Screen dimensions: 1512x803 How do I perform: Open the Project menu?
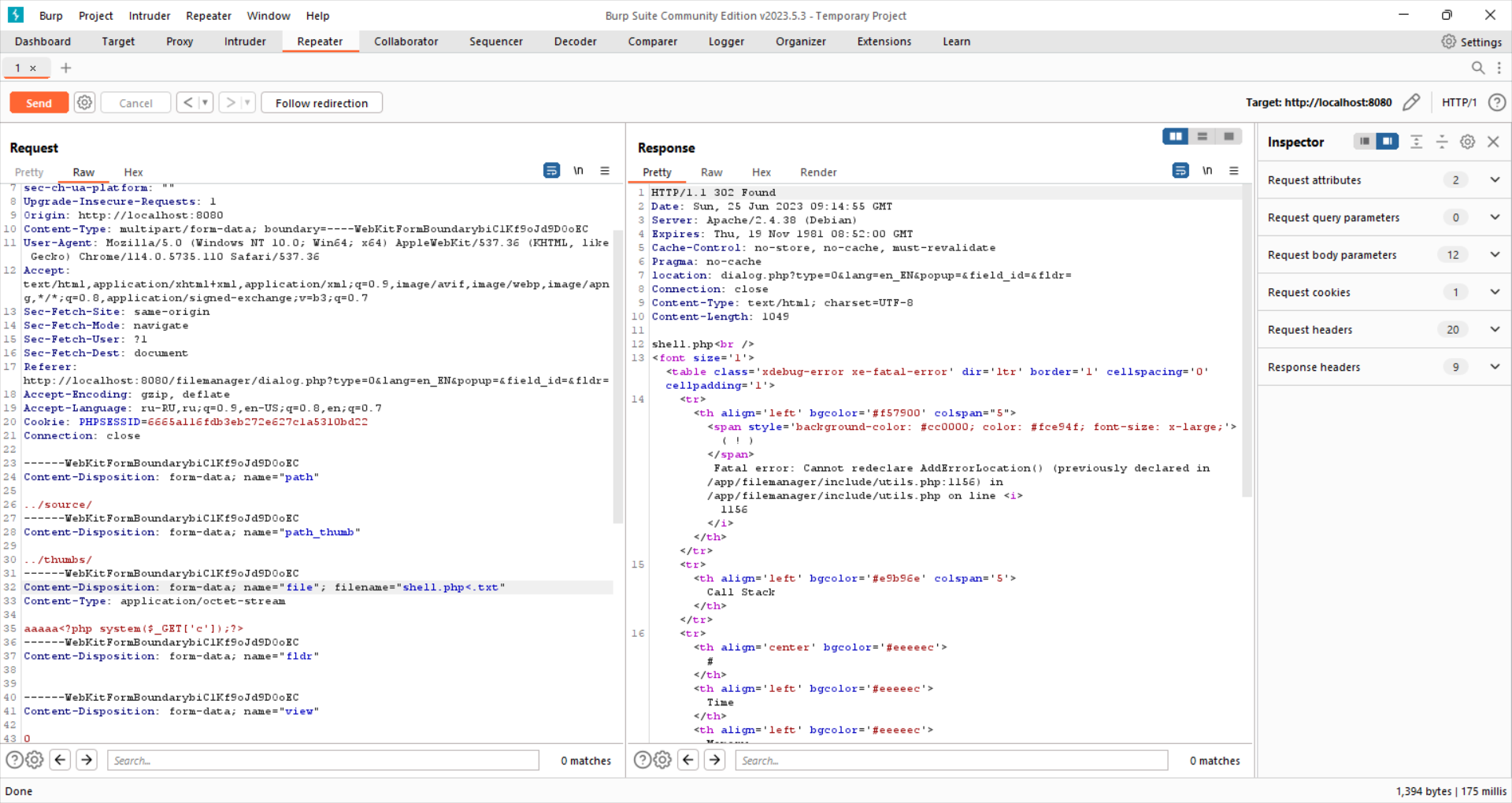coord(96,16)
